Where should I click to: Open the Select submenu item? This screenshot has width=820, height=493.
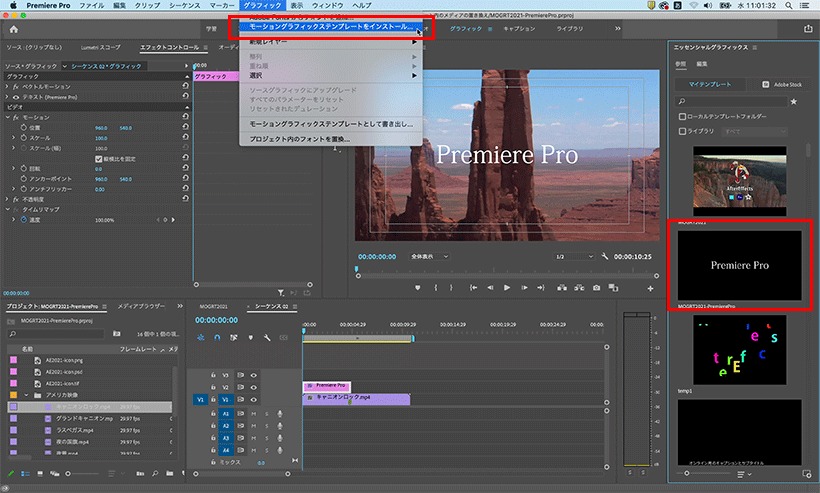pos(331,76)
